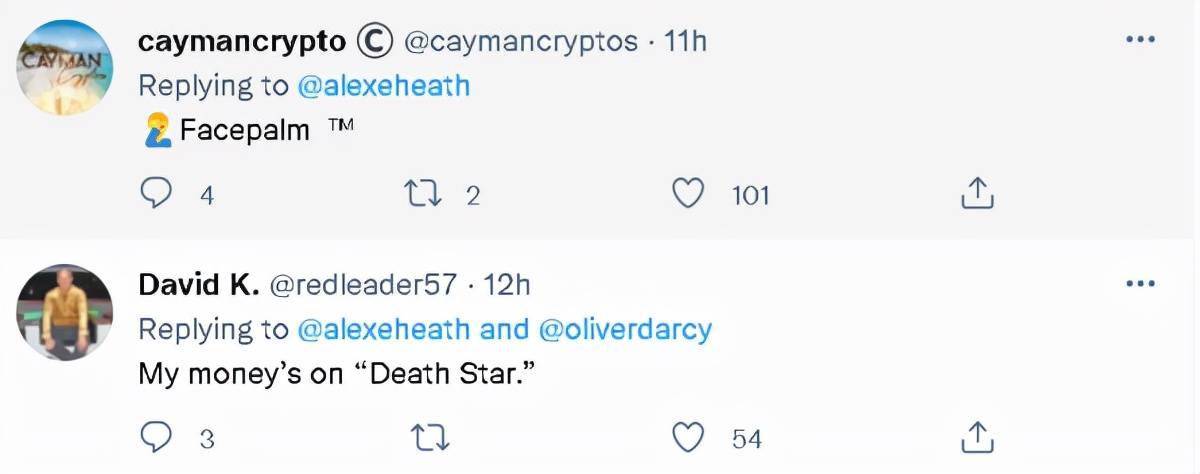Share caymancrypto's tweet
Image resolution: width=1200 pixels, height=474 pixels.
[x=977, y=193]
